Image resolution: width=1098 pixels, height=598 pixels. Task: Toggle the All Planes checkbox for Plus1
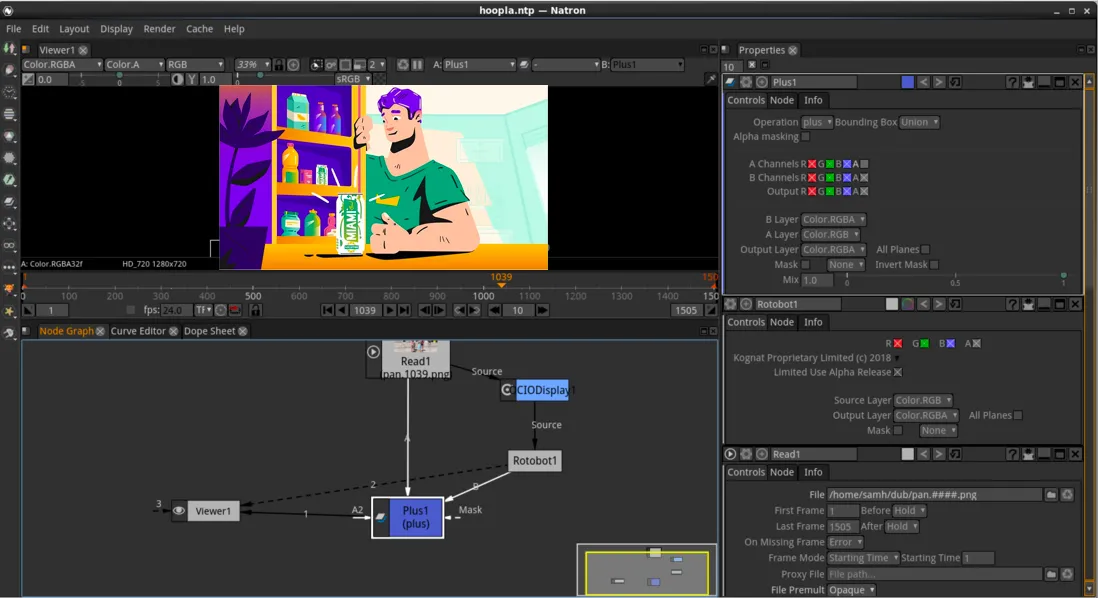pyautogui.click(x=925, y=249)
